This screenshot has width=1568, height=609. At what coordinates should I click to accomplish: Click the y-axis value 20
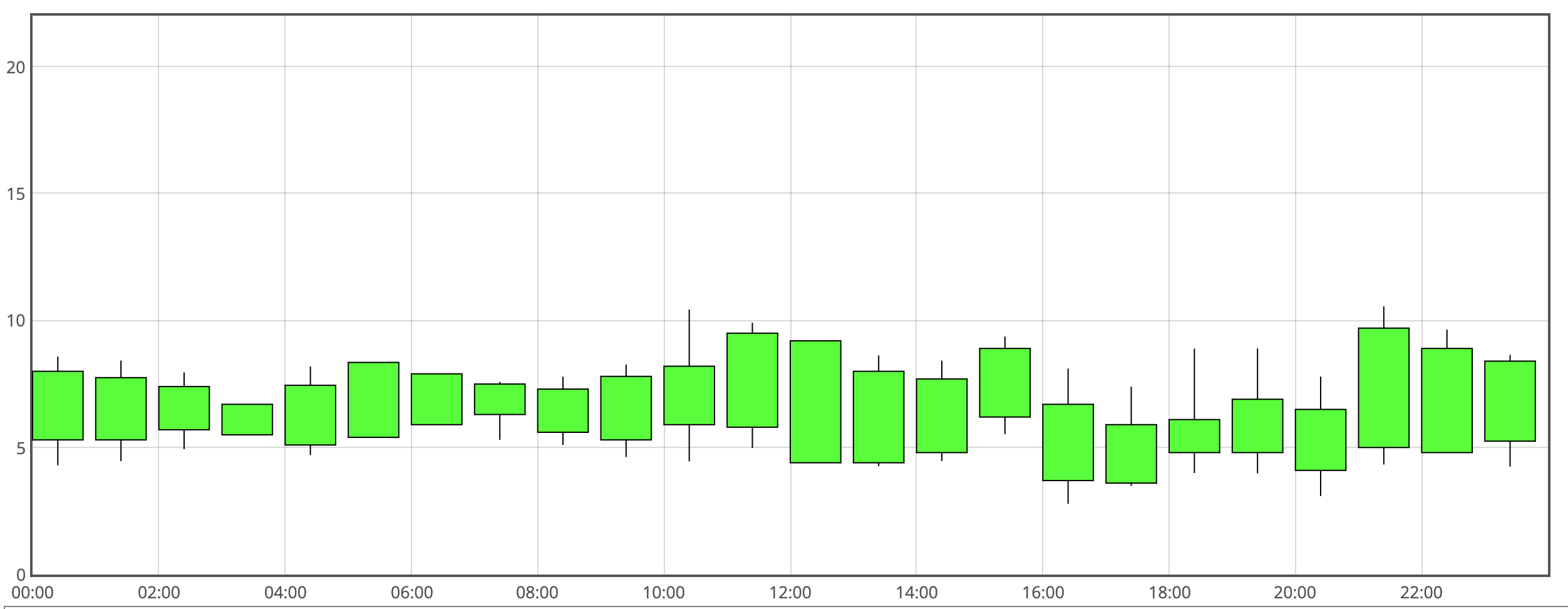point(16,67)
